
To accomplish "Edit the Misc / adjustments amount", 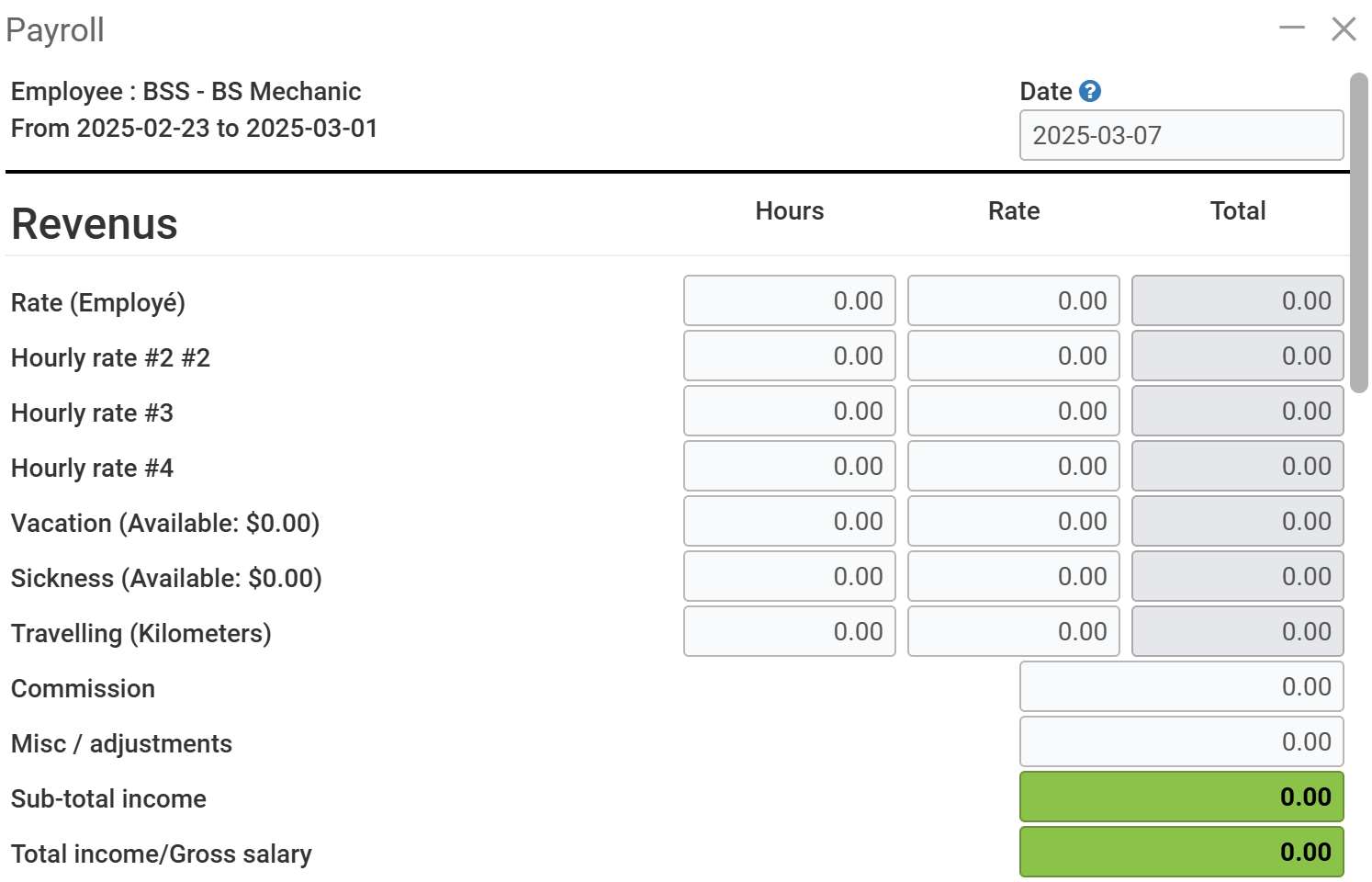I will click(x=1181, y=741).
